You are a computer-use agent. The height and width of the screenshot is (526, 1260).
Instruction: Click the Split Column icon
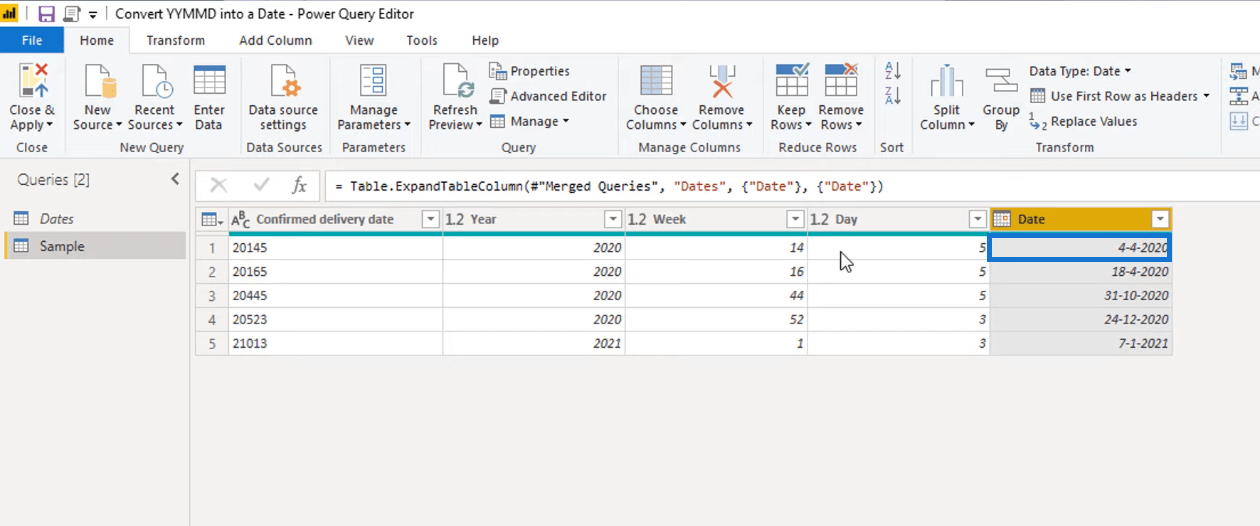point(947,81)
